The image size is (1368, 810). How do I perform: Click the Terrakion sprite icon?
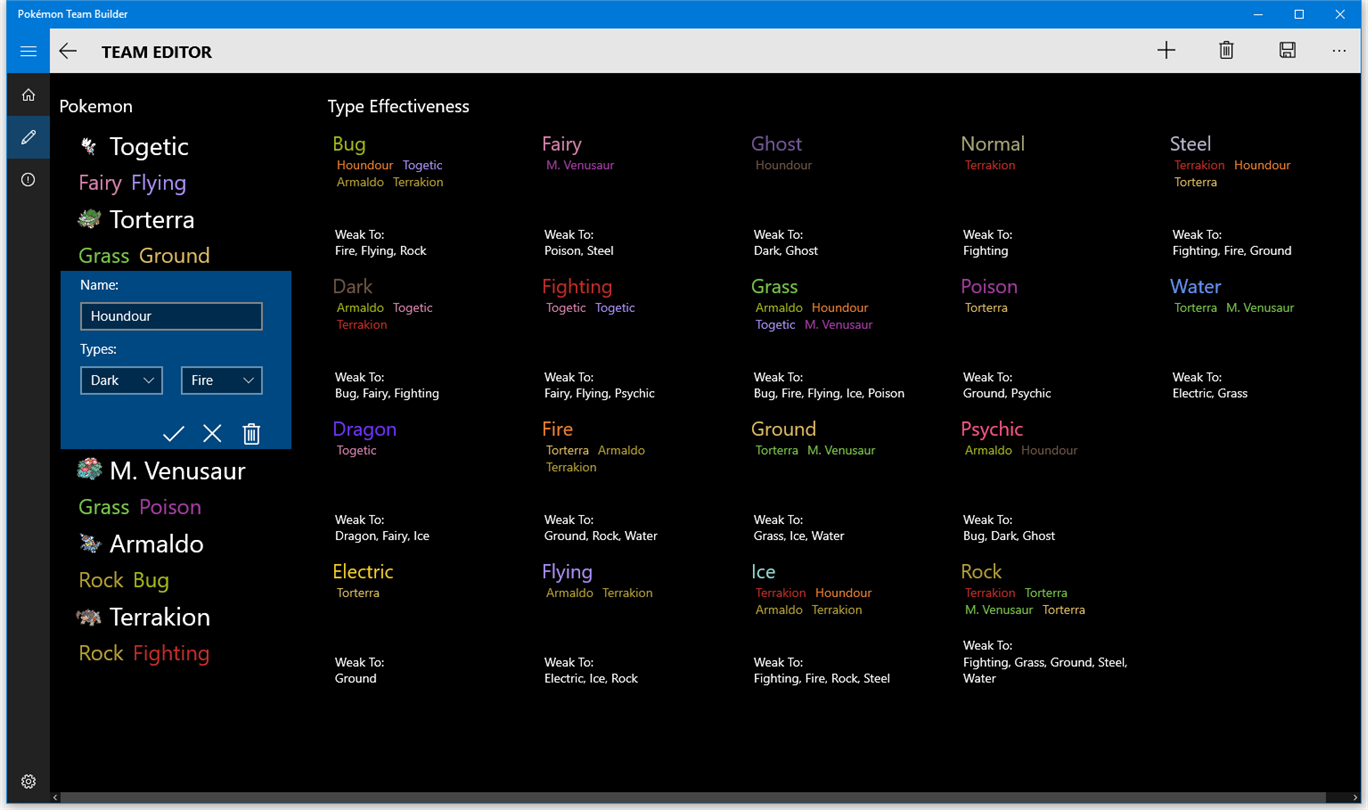click(x=89, y=617)
